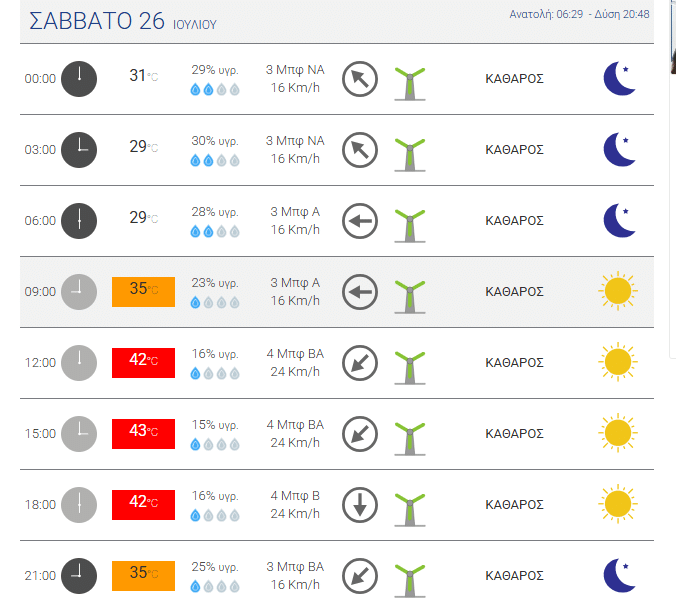Click the clock icon for 15:00
This screenshot has height=603, width=676.
click(x=79, y=434)
